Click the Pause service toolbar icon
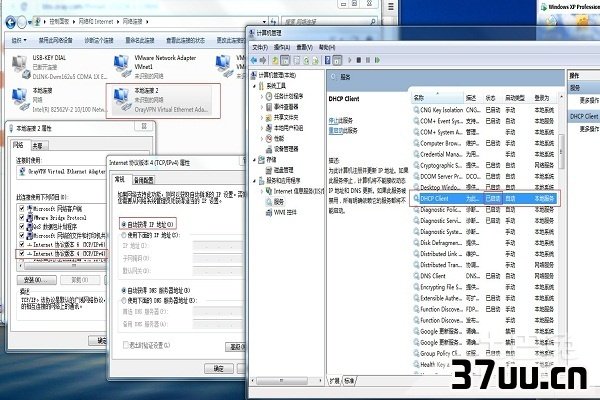 [x=368, y=60]
